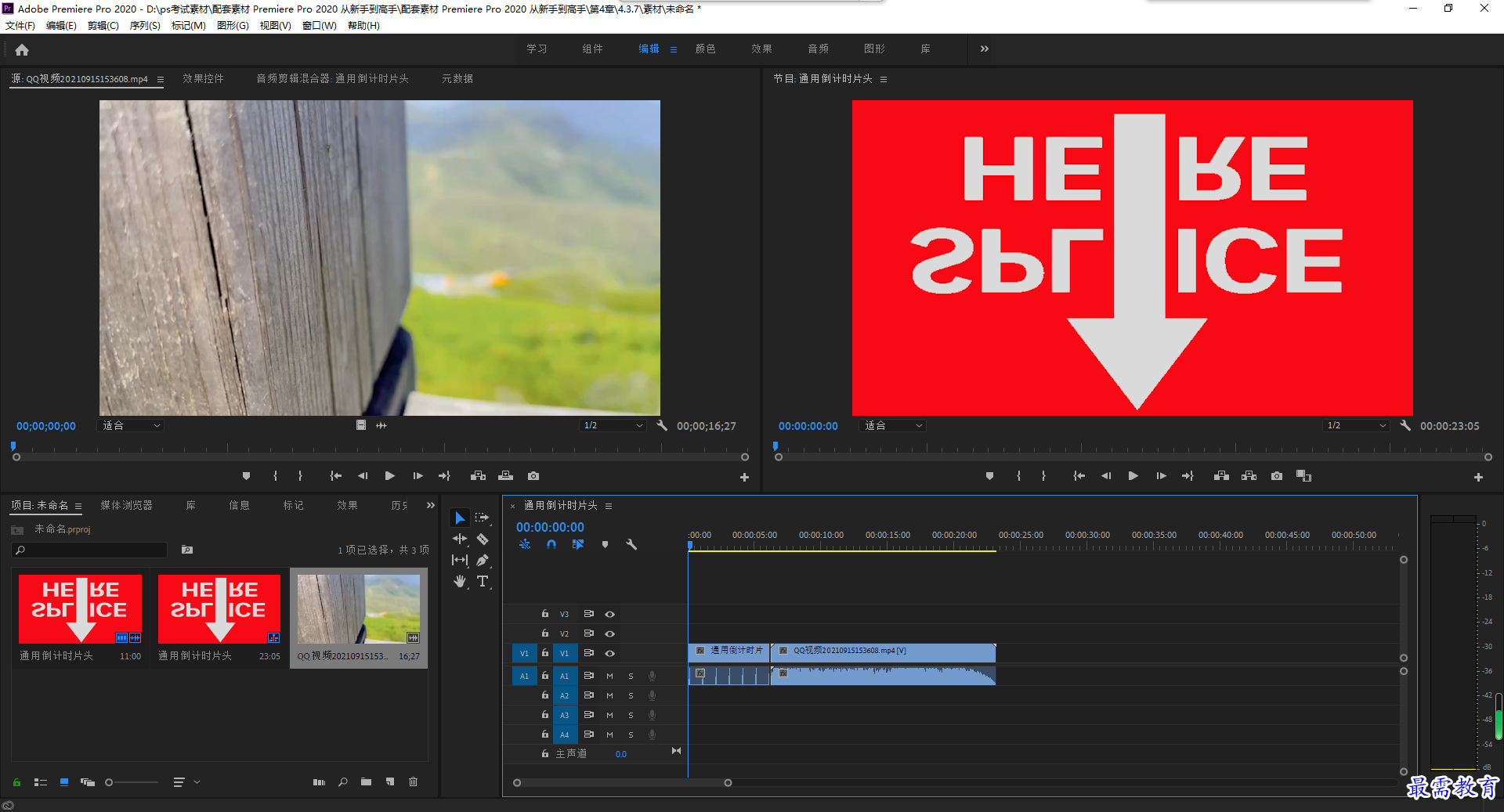
Task: Export frame from program monitor camera icon
Action: 1277,475
